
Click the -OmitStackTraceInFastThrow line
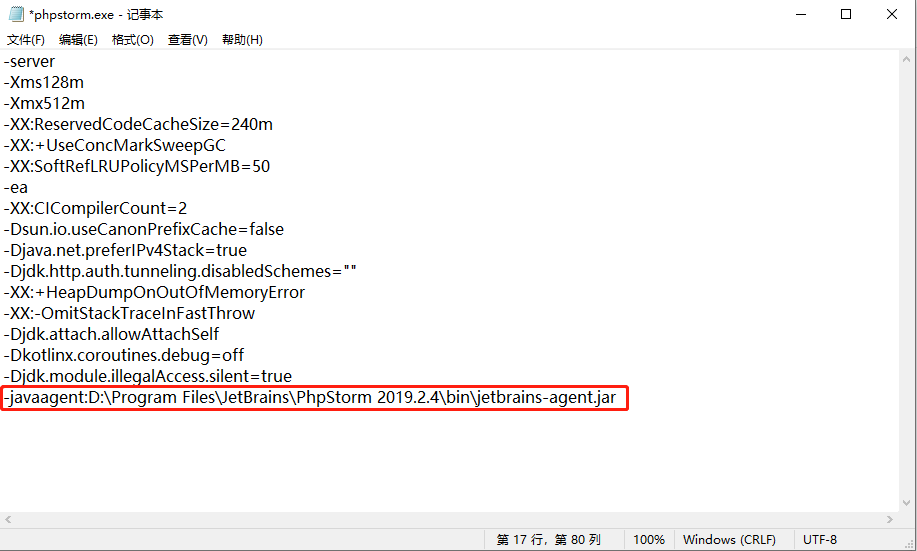(x=129, y=314)
